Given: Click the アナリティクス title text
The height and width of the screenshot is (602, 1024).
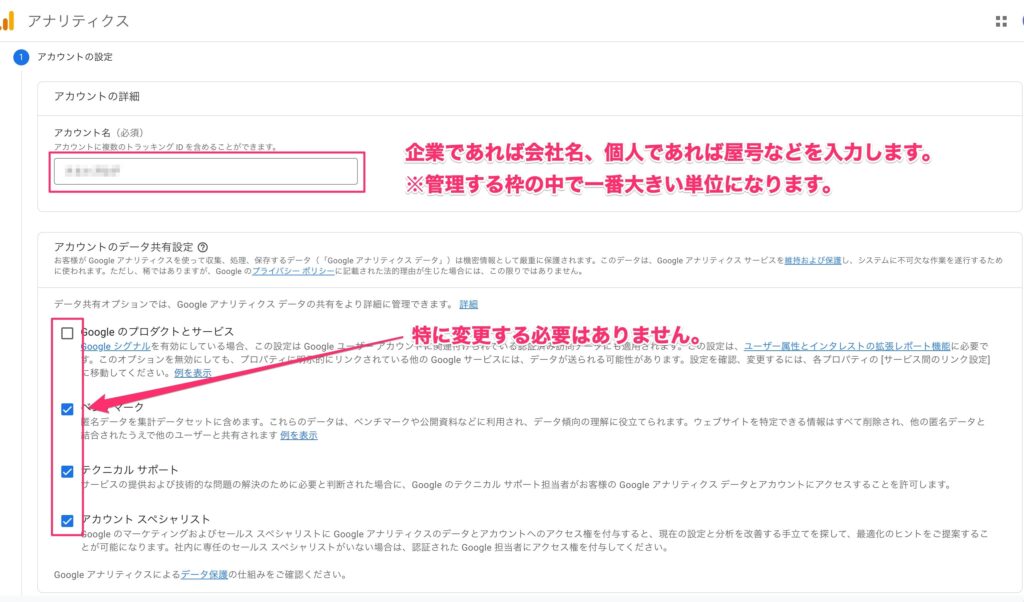Looking at the screenshot, I should tap(78, 21).
